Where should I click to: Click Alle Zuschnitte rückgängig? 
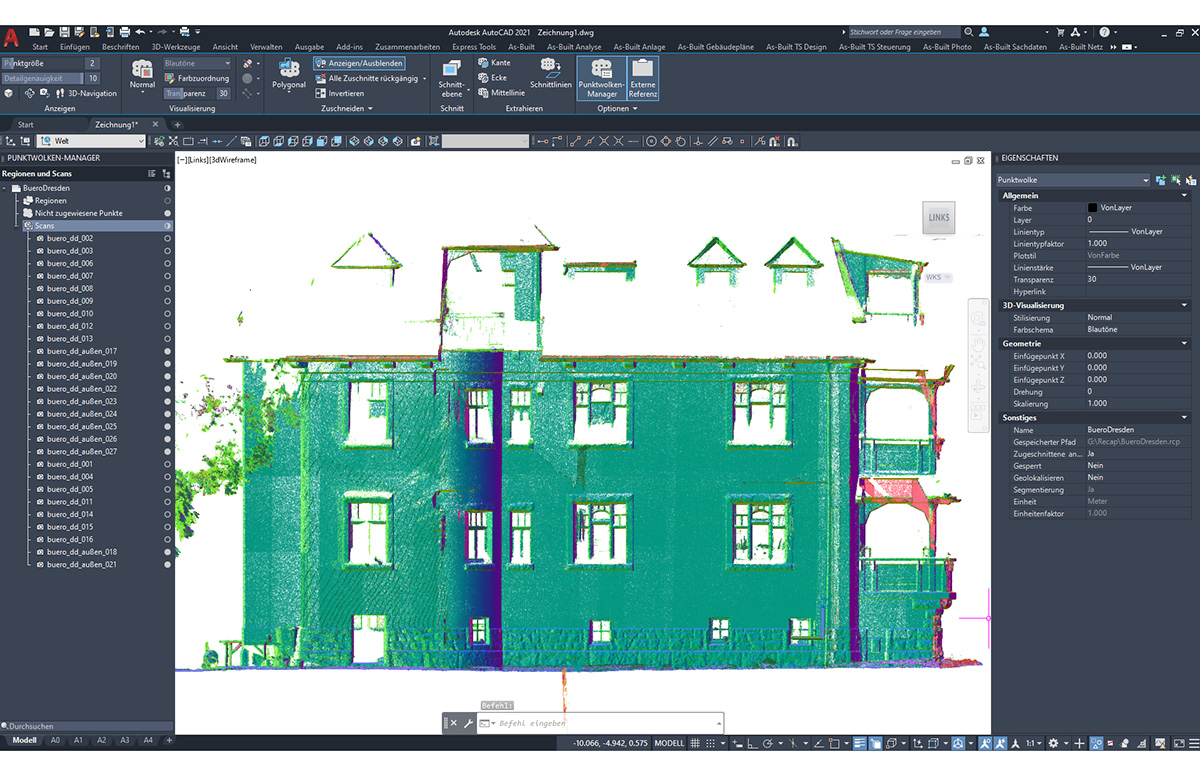point(373,77)
